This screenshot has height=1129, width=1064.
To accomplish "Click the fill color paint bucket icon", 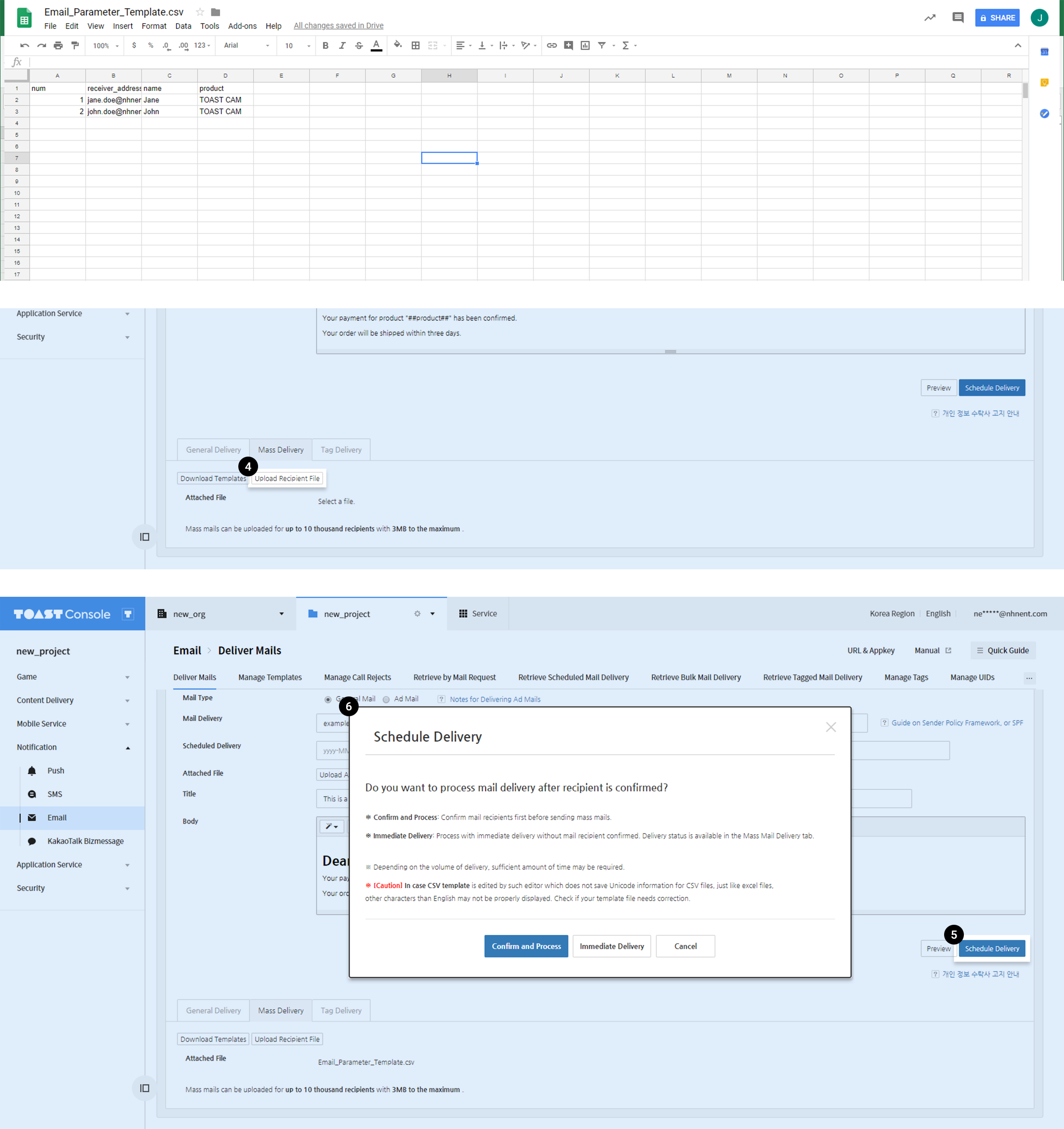I will [398, 45].
